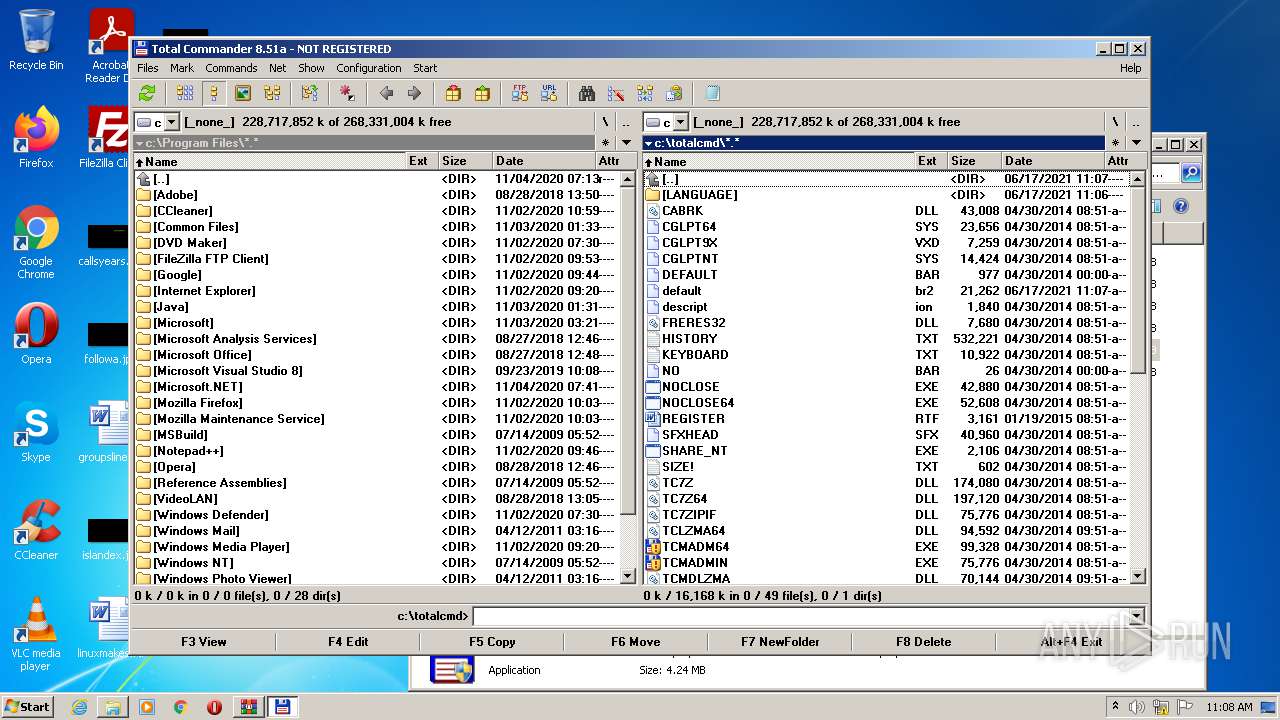
Task: Open the Show menu
Action: 311,68
